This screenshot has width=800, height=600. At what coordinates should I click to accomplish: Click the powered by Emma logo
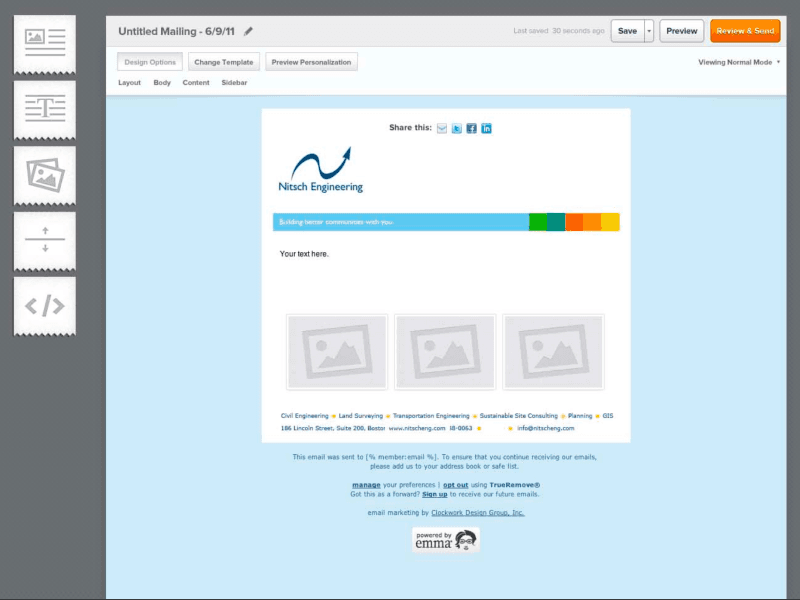(x=445, y=539)
